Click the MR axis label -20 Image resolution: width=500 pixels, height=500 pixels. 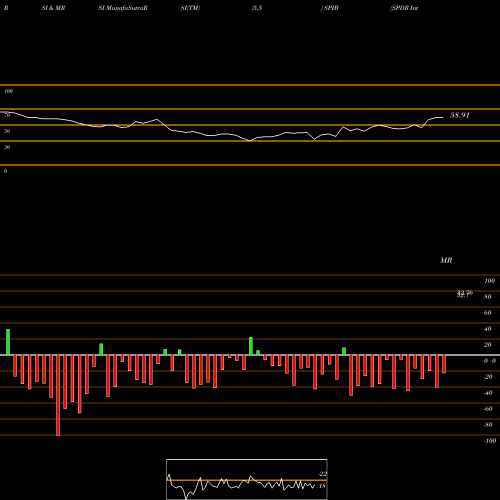tap(488, 377)
